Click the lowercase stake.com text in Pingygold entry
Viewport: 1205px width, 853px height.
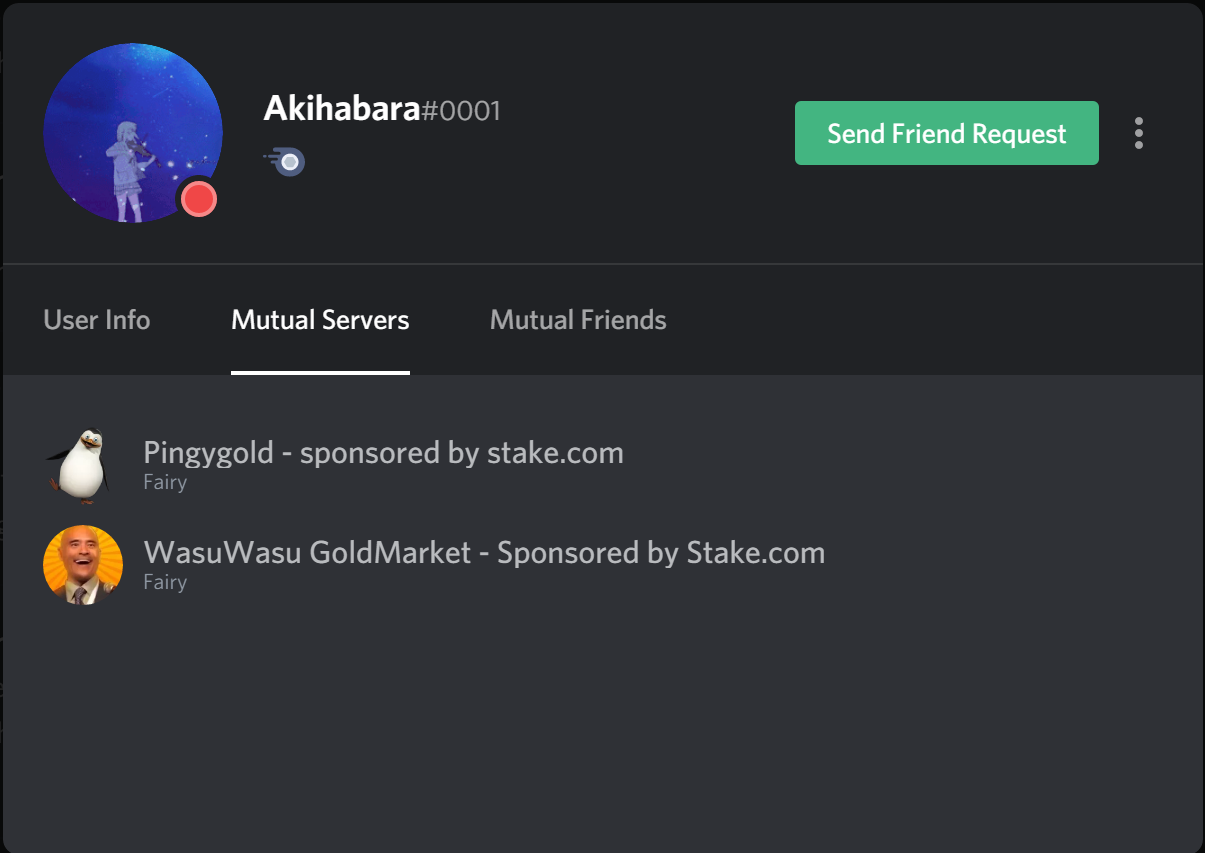[x=555, y=453]
